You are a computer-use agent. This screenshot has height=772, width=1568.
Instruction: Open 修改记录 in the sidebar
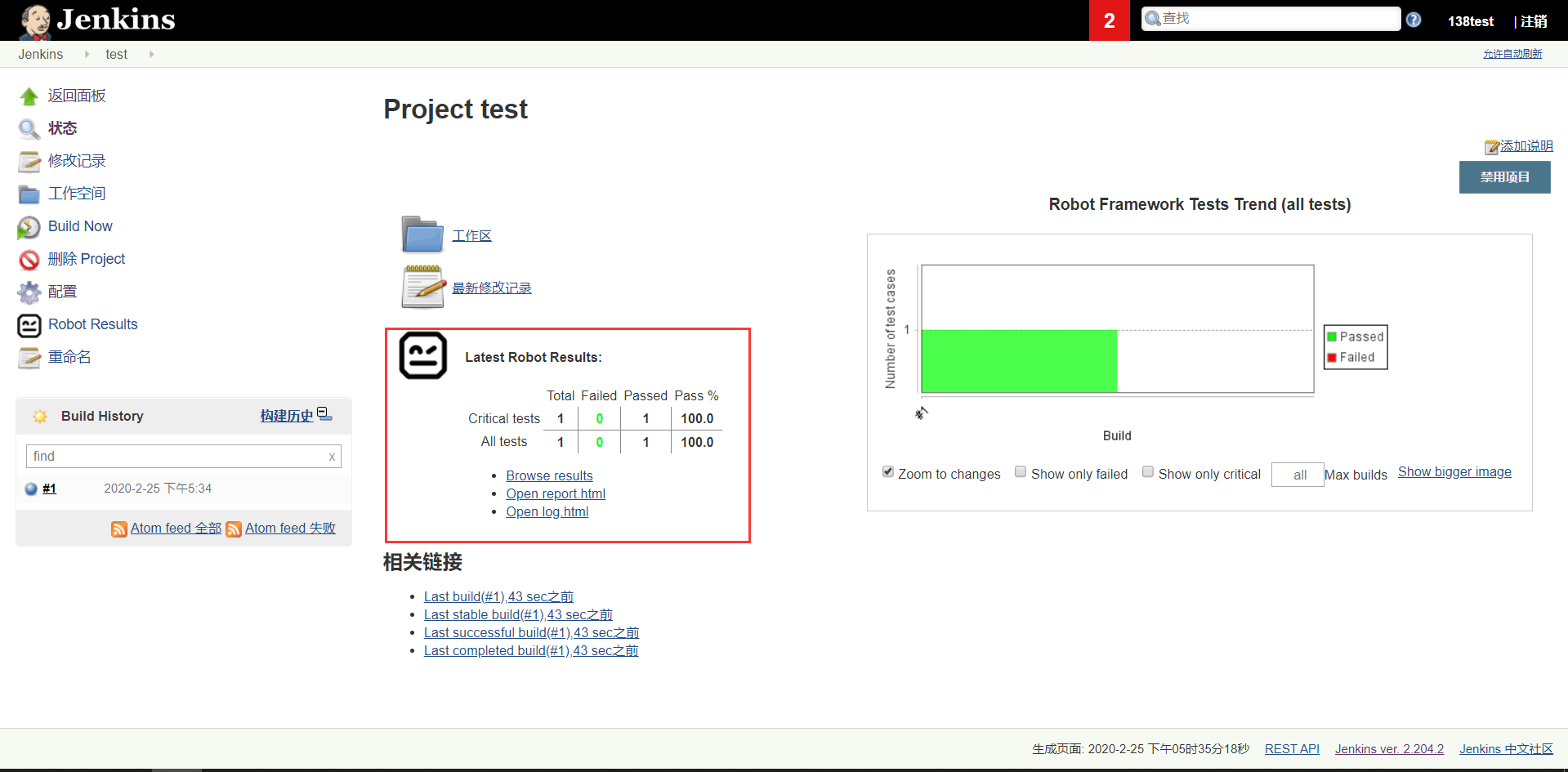[77, 161]
